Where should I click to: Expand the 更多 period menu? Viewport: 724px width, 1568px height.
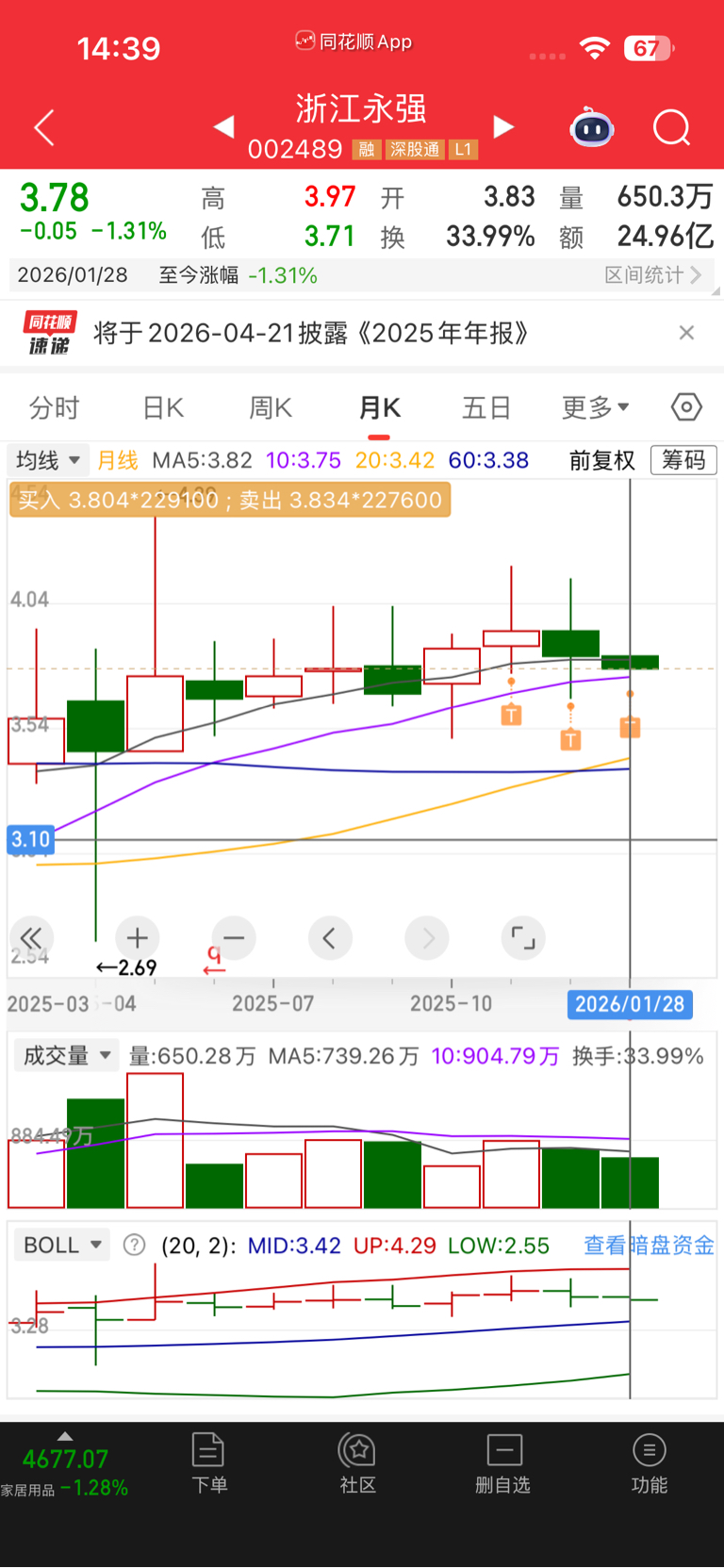click(x=596, y=407)
